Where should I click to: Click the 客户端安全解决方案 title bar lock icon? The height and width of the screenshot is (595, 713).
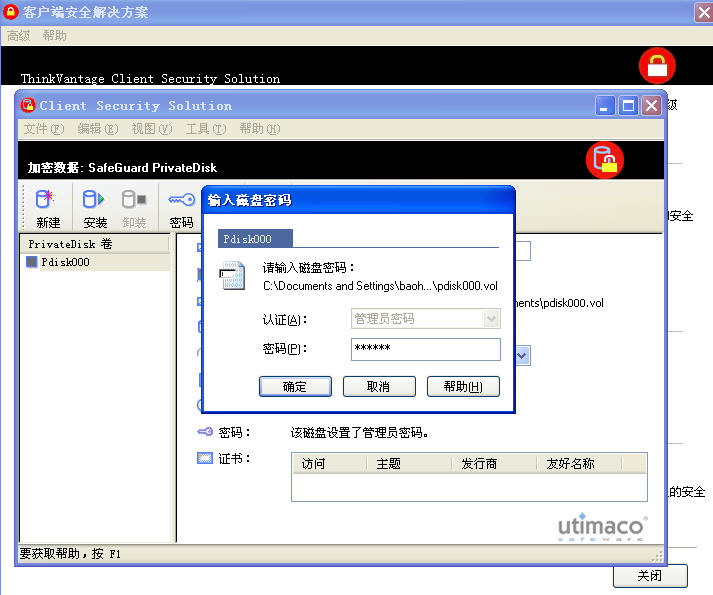coord(10,11)
